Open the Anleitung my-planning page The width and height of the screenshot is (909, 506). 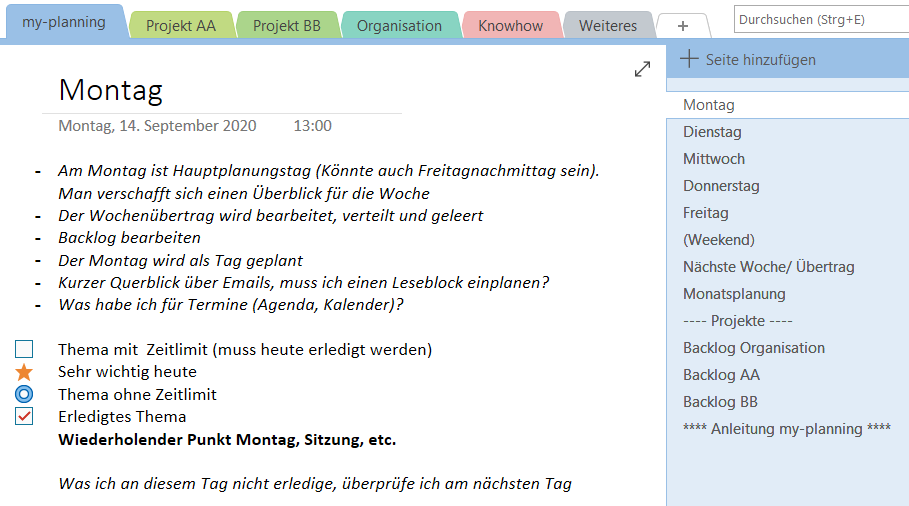click(786, 429)
